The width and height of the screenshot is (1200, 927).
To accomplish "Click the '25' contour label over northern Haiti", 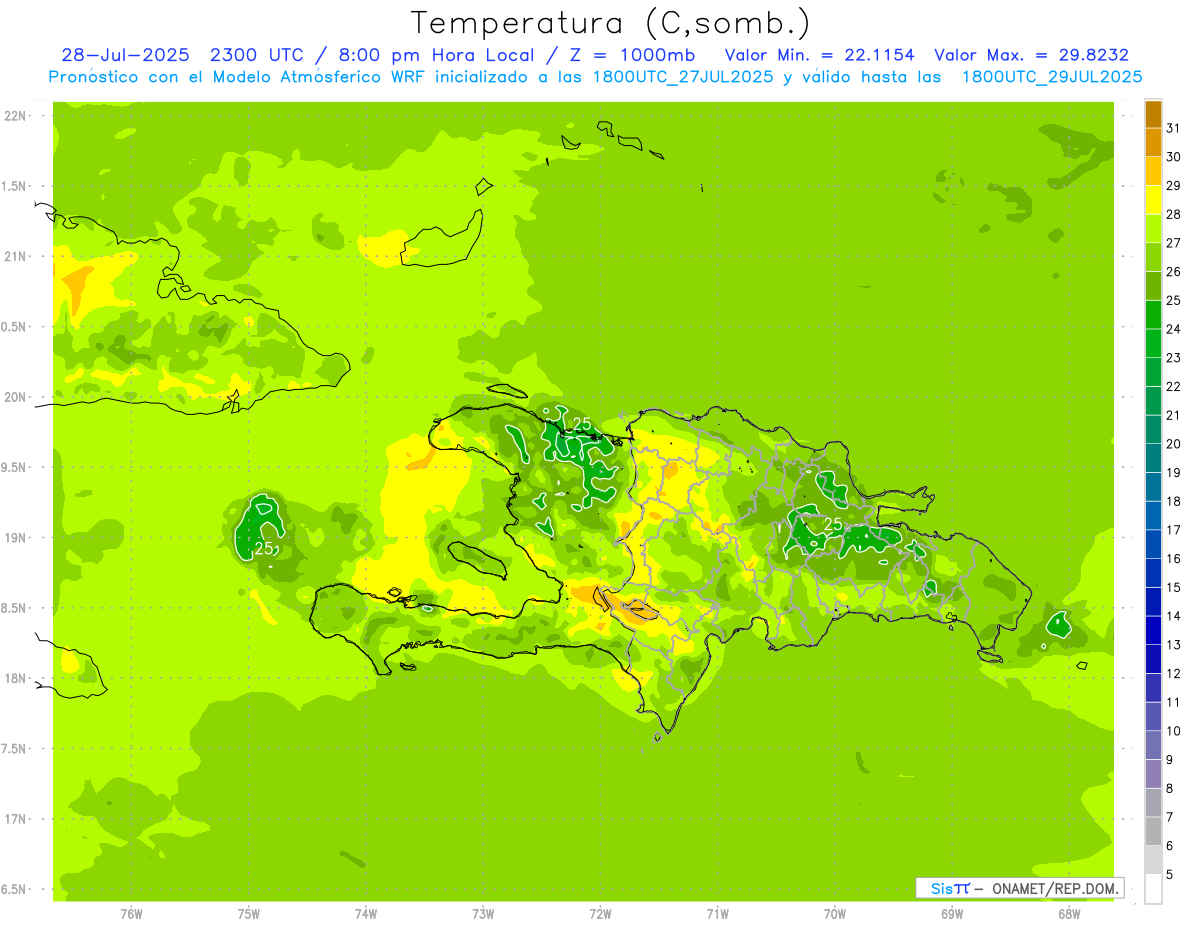I will point(582,423).
